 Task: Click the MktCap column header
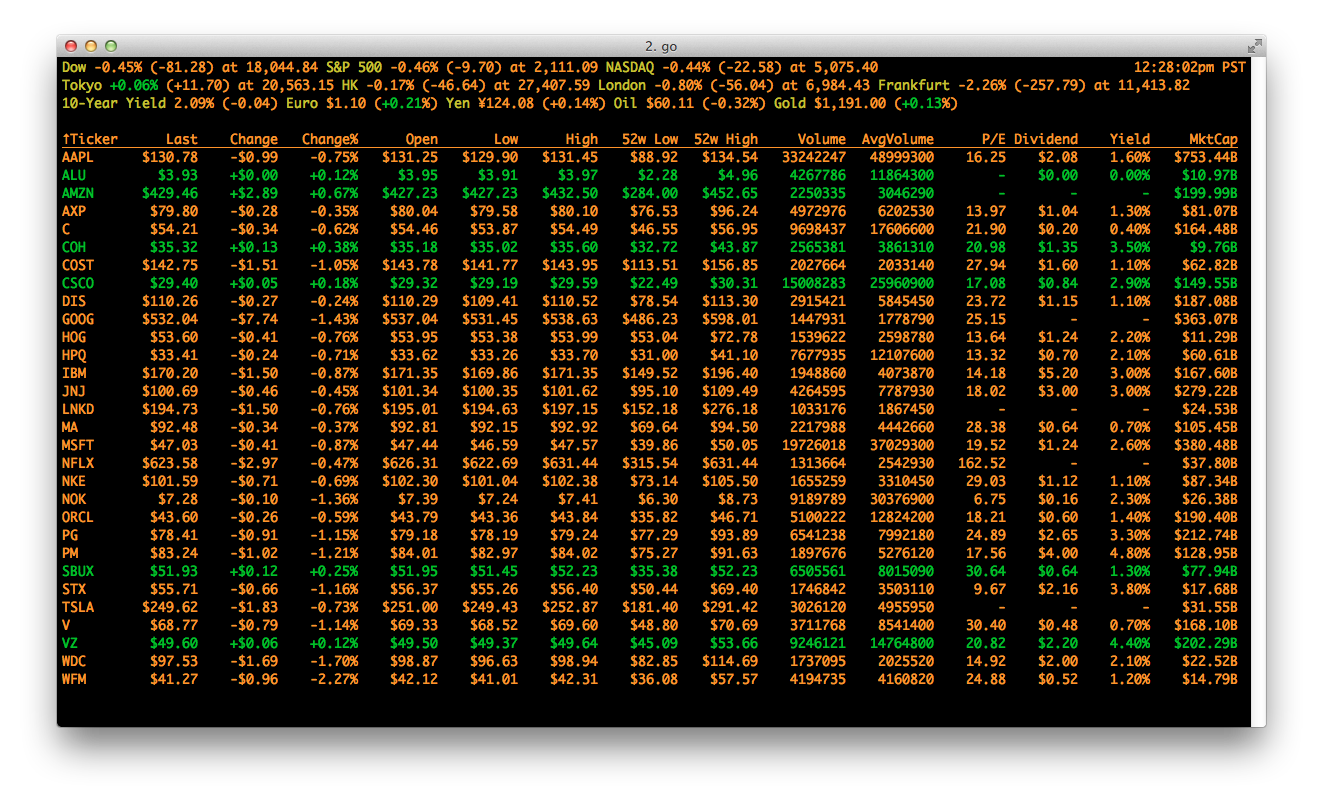click(1214, 139)
